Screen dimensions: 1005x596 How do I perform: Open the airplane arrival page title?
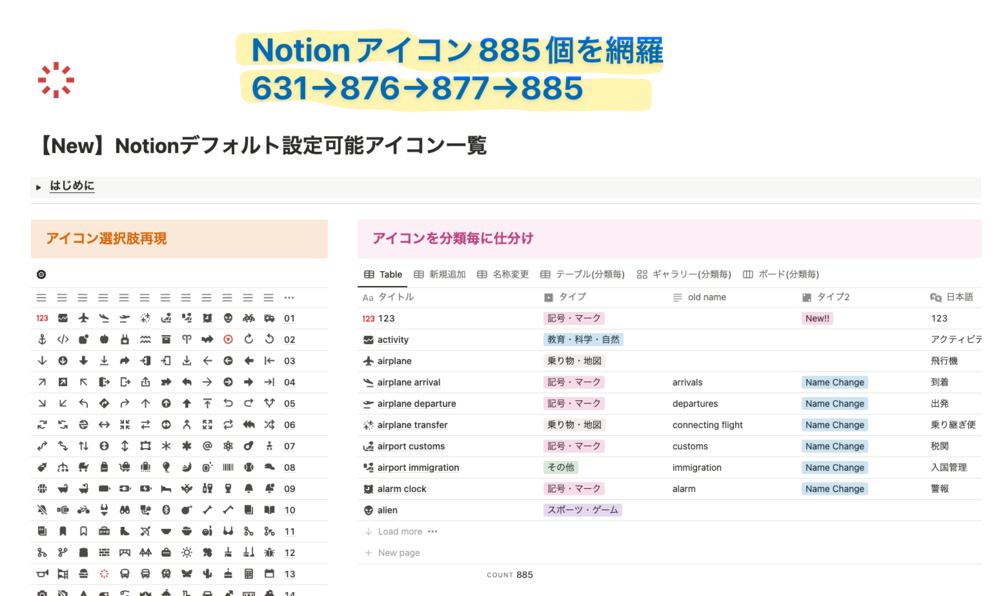[409, 382]
